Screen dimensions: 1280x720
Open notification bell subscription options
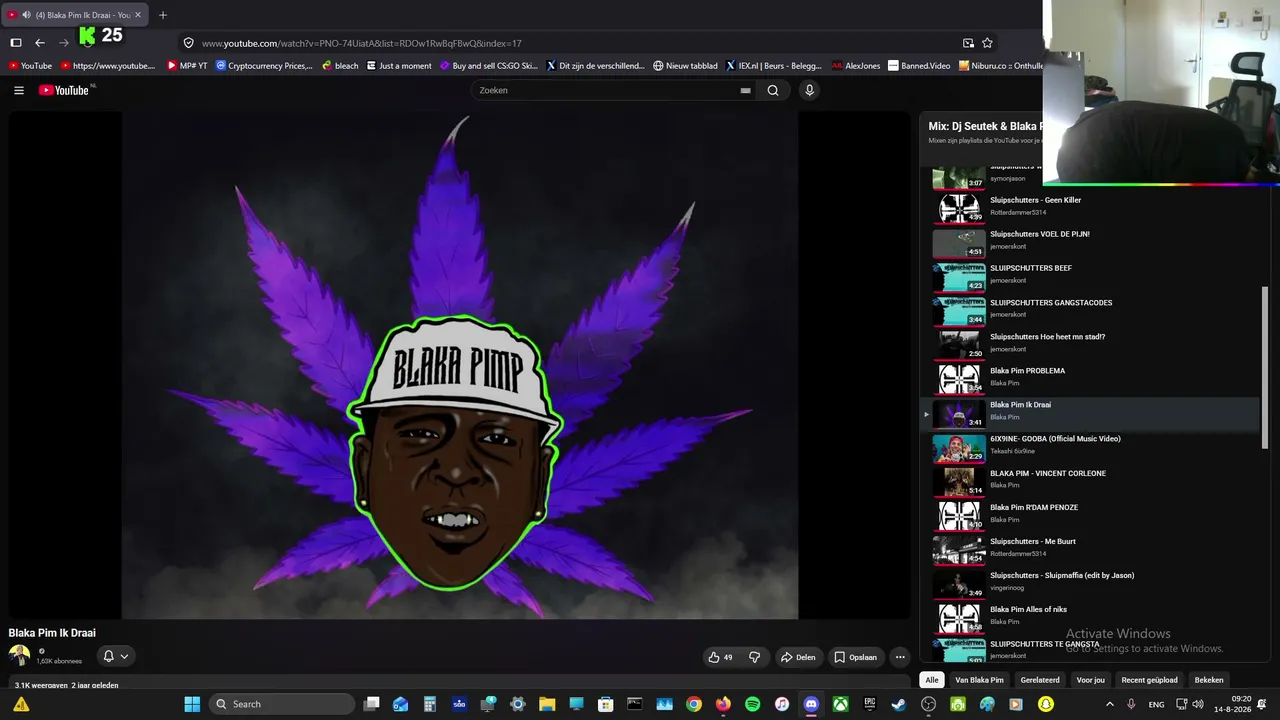click(115, 656)
